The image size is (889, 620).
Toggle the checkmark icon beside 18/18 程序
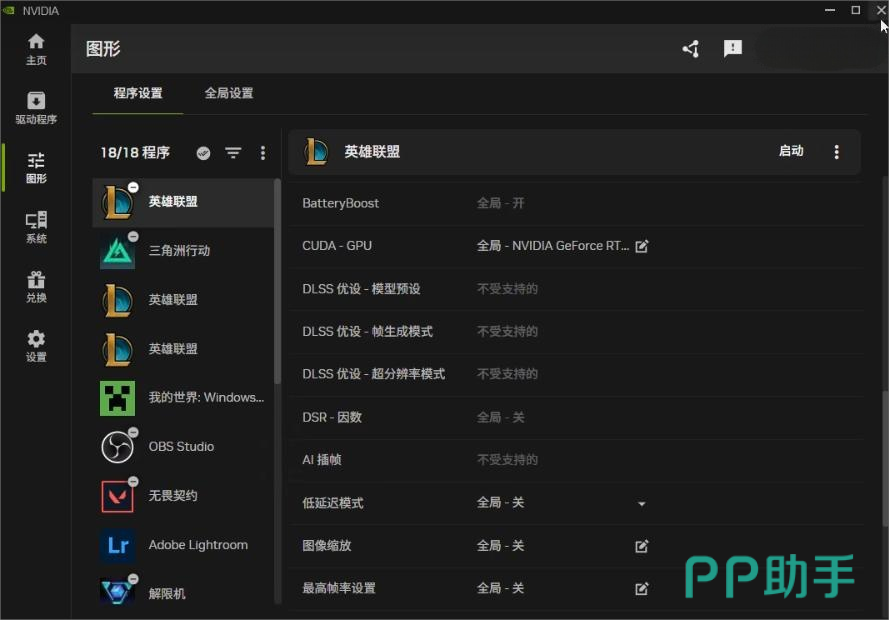[x=204, y=153]
